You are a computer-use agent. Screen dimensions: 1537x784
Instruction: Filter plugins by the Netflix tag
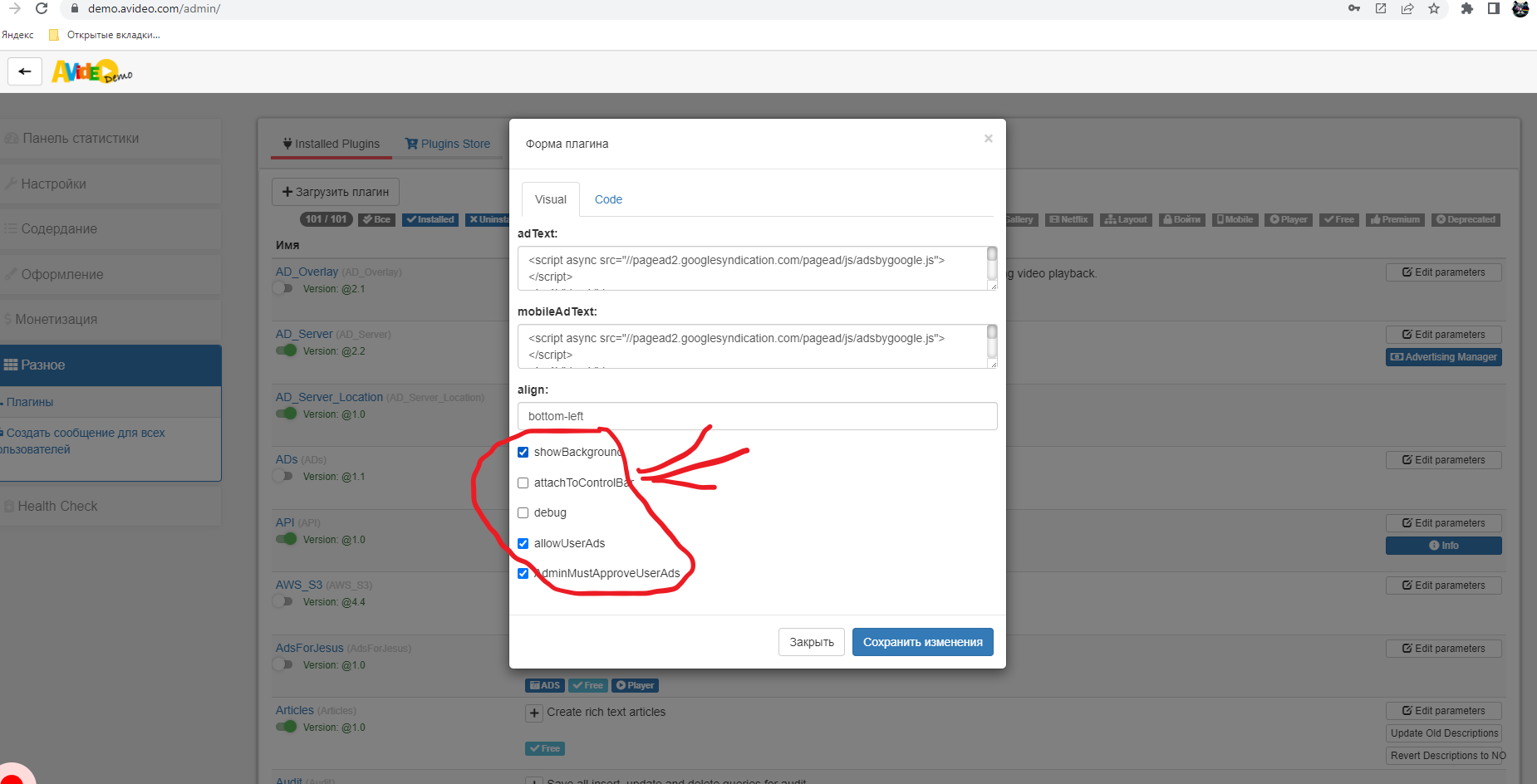coord(1068,220)
